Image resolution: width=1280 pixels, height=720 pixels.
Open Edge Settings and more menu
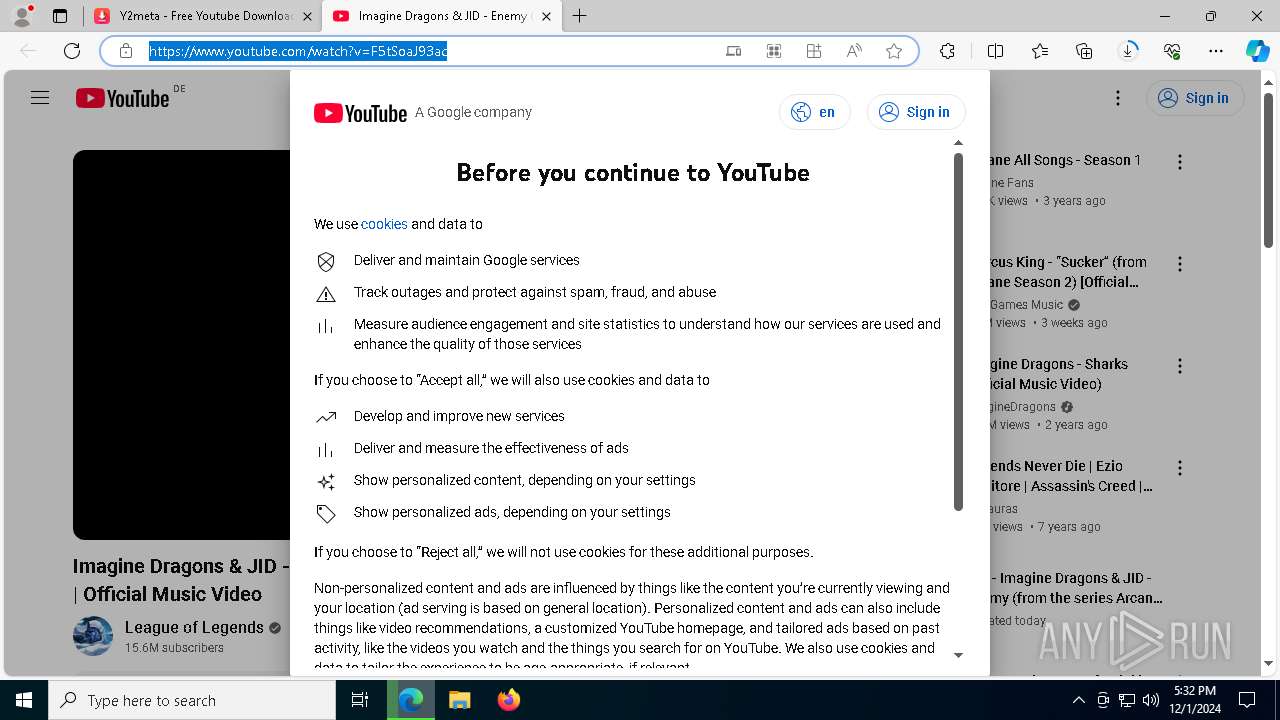click(x=1216, y=51)
